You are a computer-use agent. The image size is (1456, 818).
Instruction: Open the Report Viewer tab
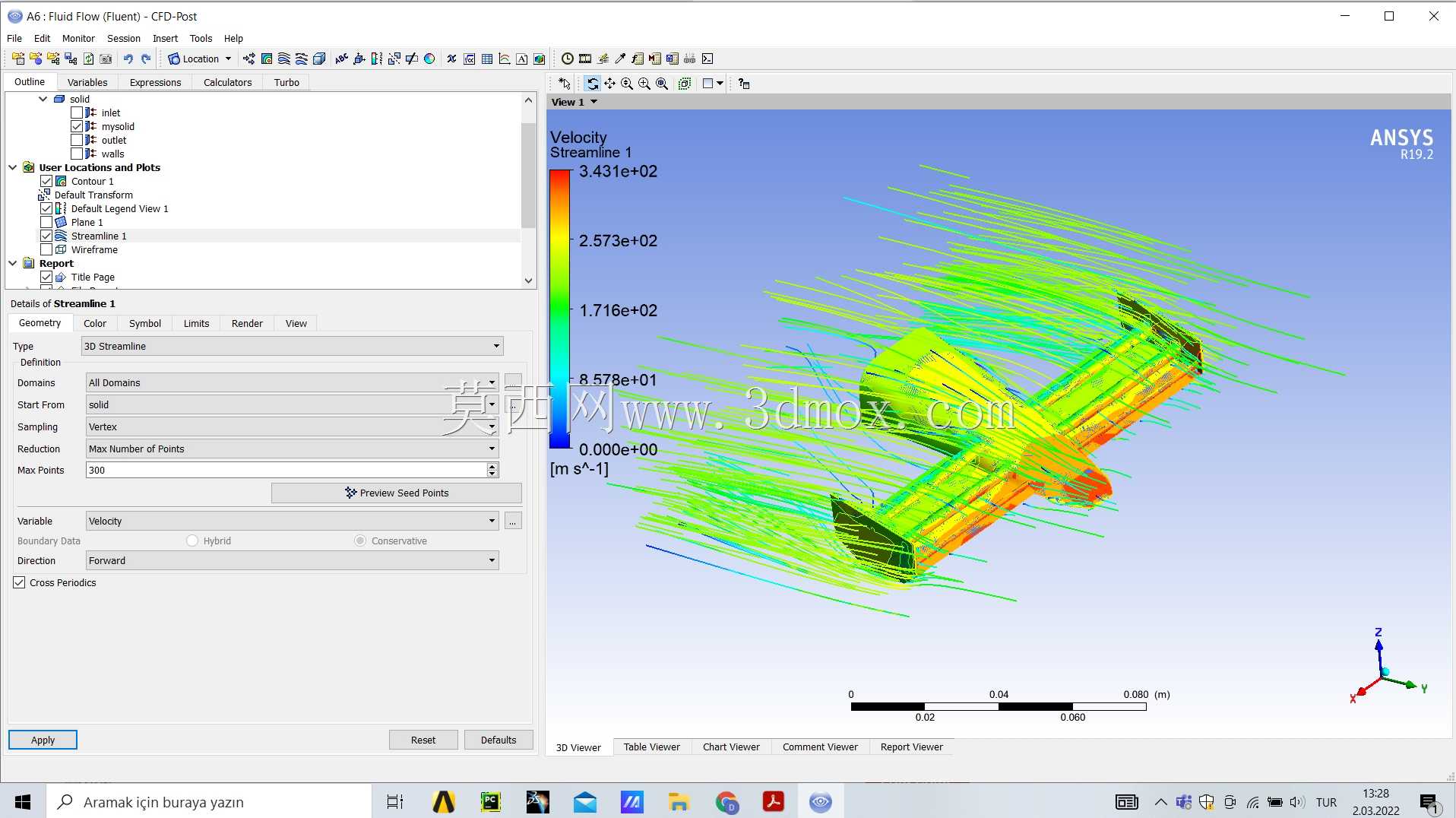pyautogui.click(x=911, y=747)
